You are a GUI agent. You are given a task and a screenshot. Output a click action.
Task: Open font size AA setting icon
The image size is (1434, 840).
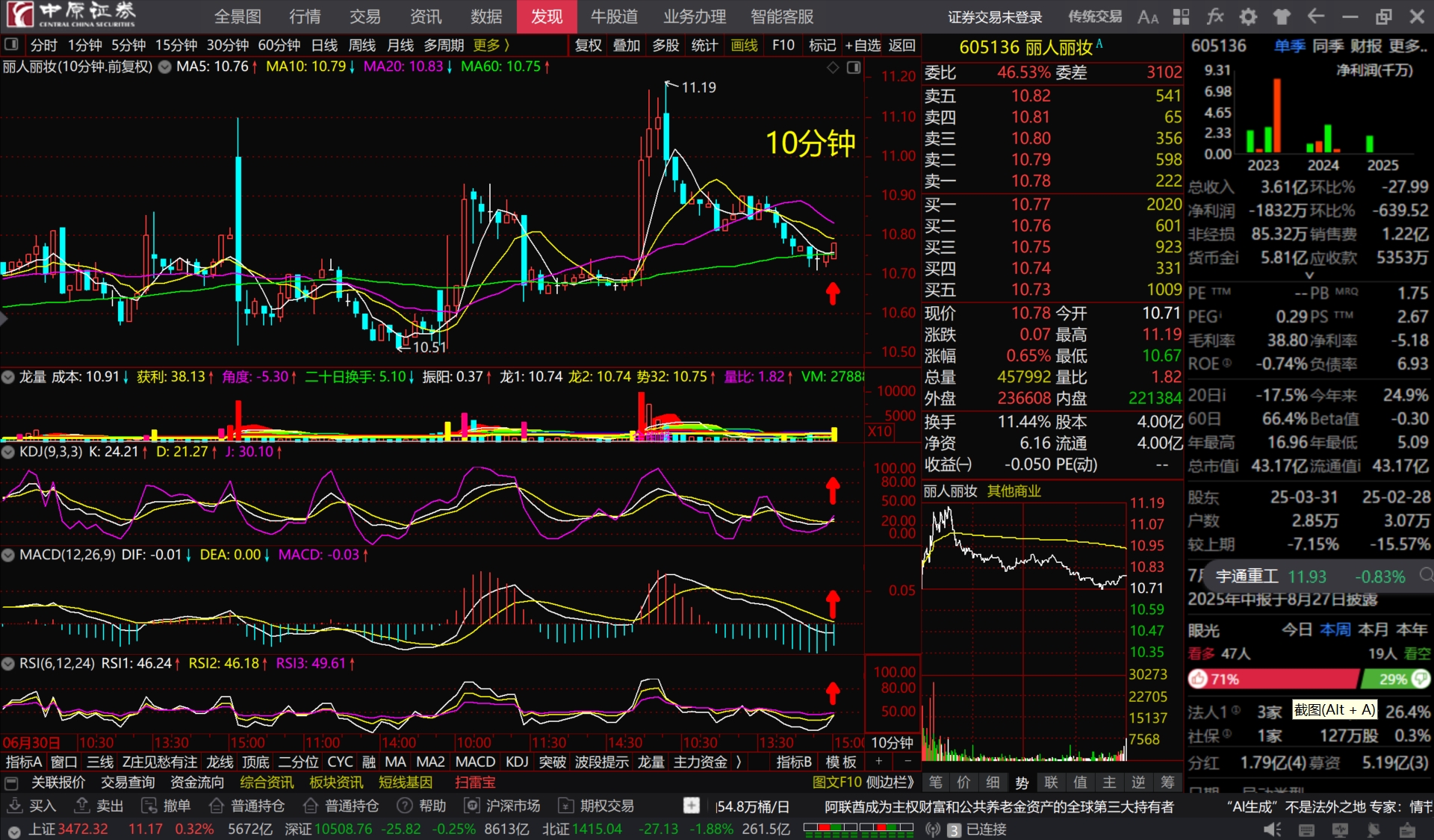click(1148, 16)
